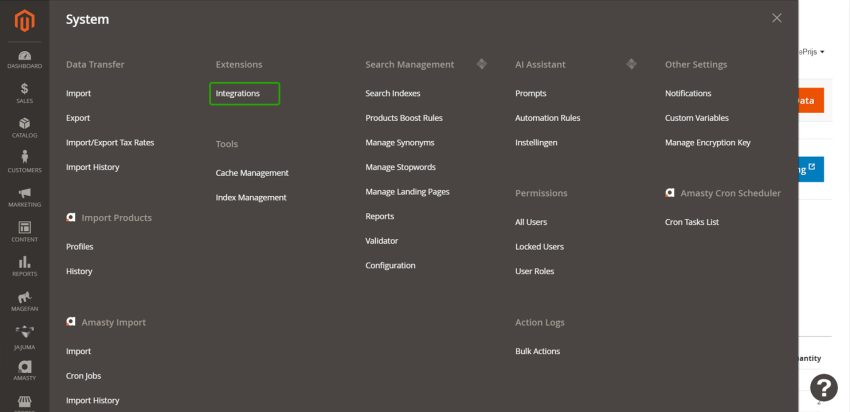Open Prompts under AI Assistant

[531, 93]
